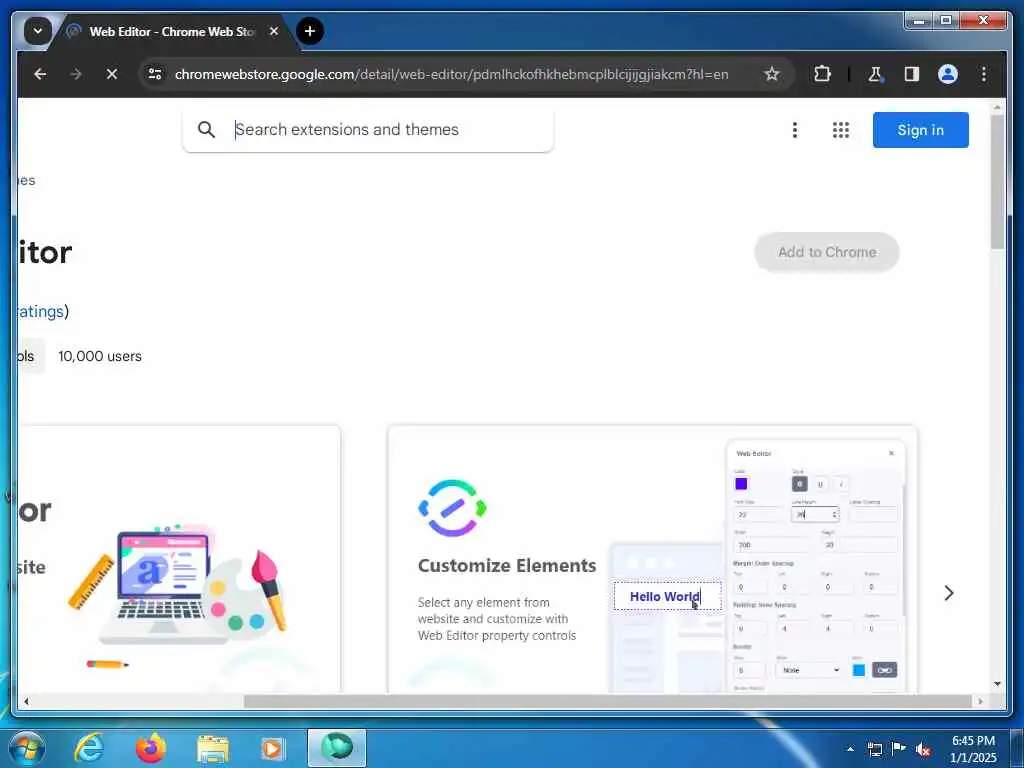The height and width of the screenshot is (768, 1024).
Task: Open the 6:45 PM clock and date
Action: [973, 749]
